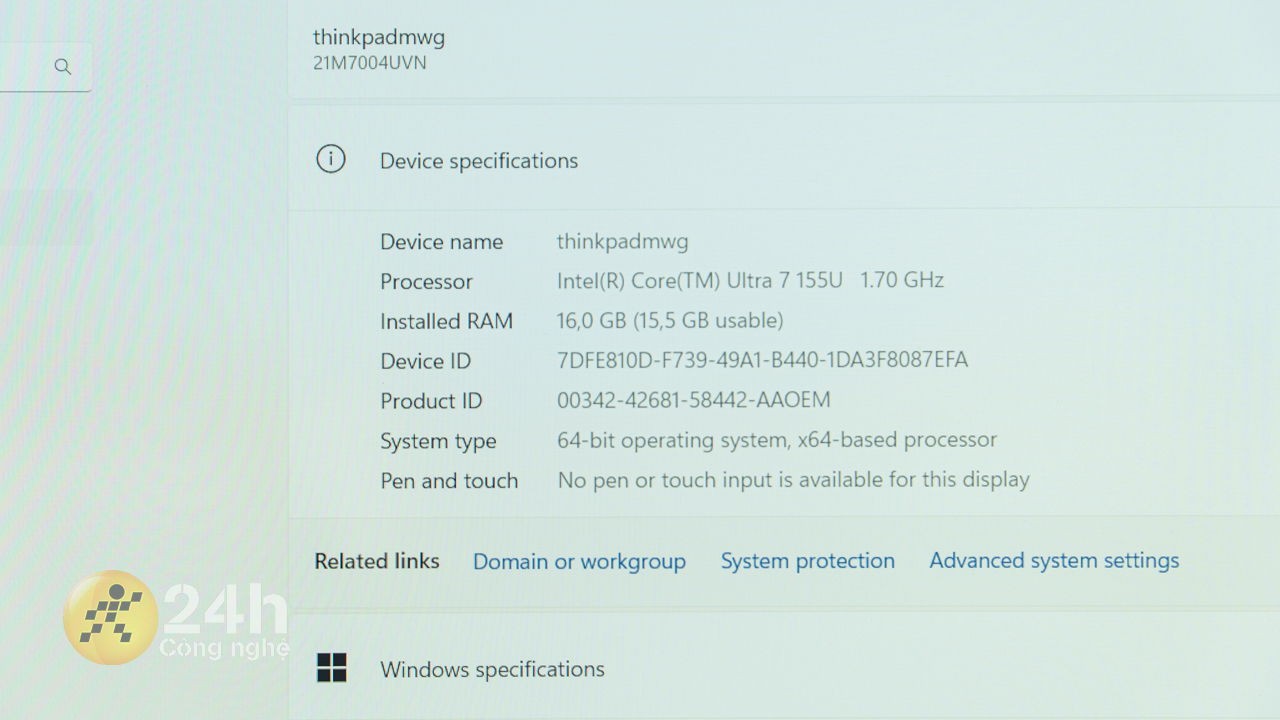
Task: Click the search magnifier icon
Action: (63, 67)
